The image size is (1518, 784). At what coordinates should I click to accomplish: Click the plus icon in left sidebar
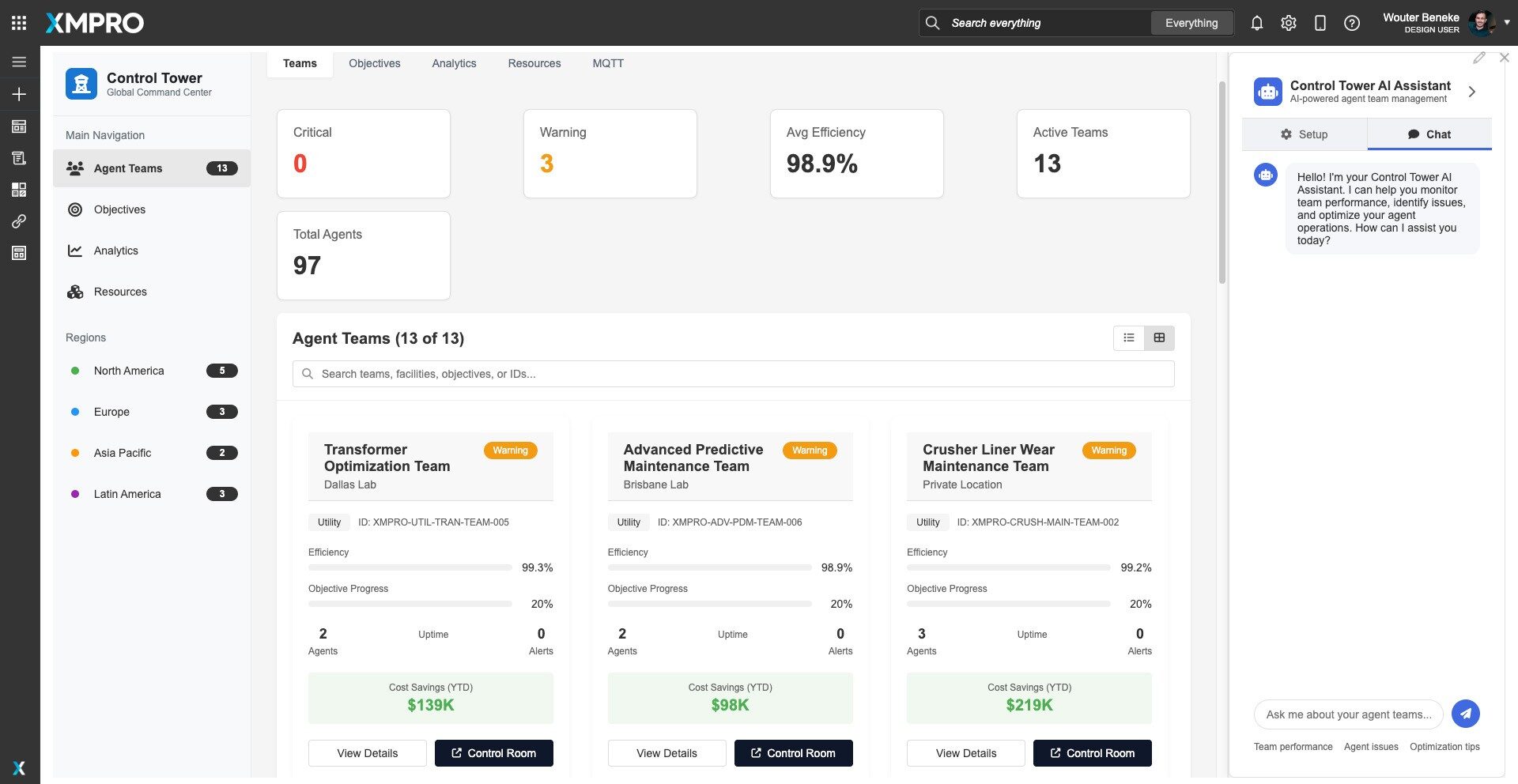click(19, 94)
